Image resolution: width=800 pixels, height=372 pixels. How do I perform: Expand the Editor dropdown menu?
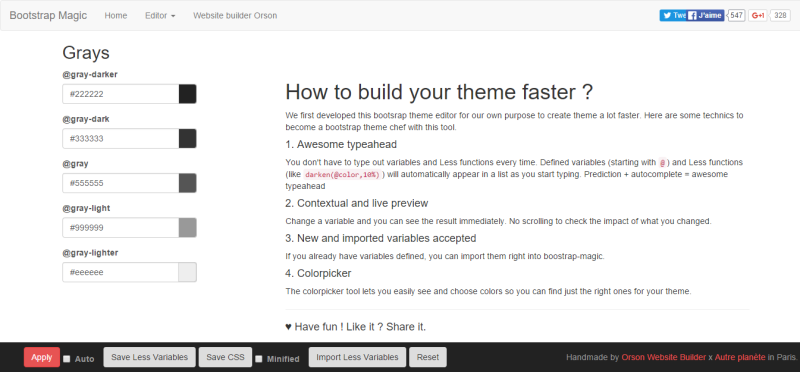coord(160,15)
